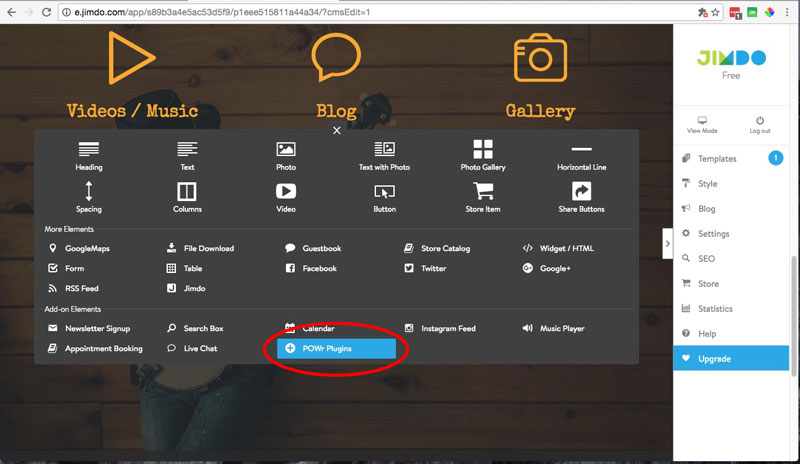Add a Photo Gallery element
The image size is (800, 464).
[x=483, y=155]
